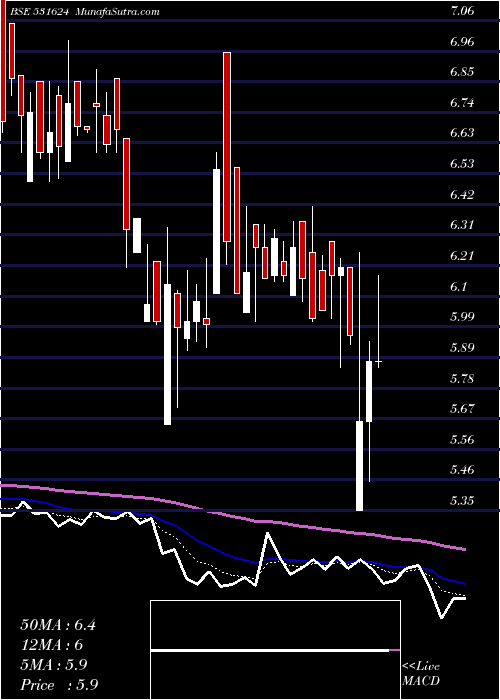Click the 7.06 price axis label

point(462,12)
